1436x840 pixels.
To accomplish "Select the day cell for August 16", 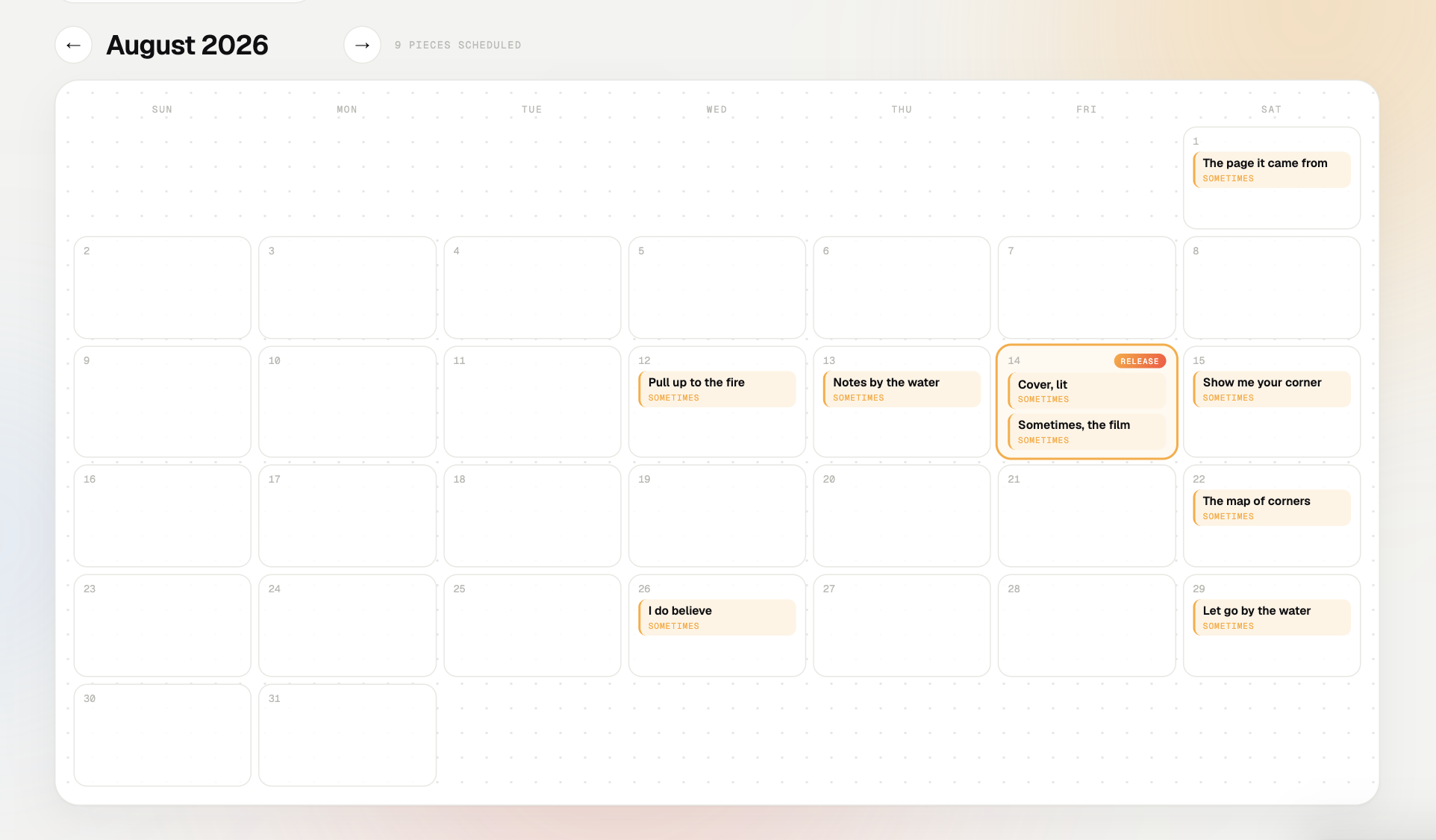I will (x=163, y=516).
